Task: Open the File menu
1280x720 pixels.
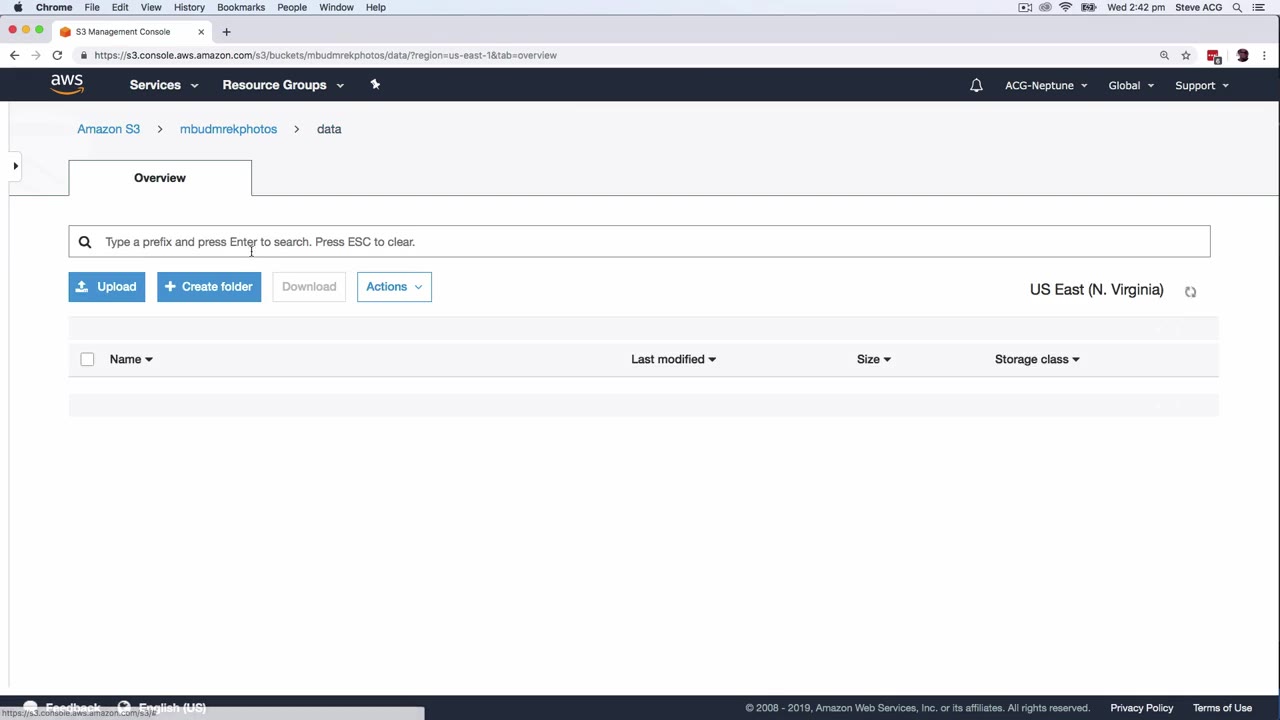Action: pos(92,7)
